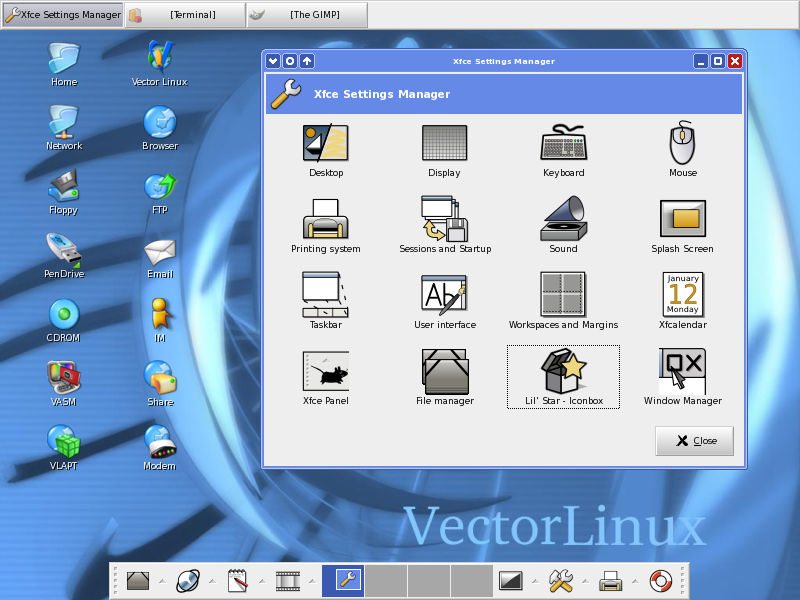Image resolution: width=800 pixels, height=600 pixels.
Task: Expand arrow beside the film strip panel icon
Action: pyautogui.click(x=311, y=580)
